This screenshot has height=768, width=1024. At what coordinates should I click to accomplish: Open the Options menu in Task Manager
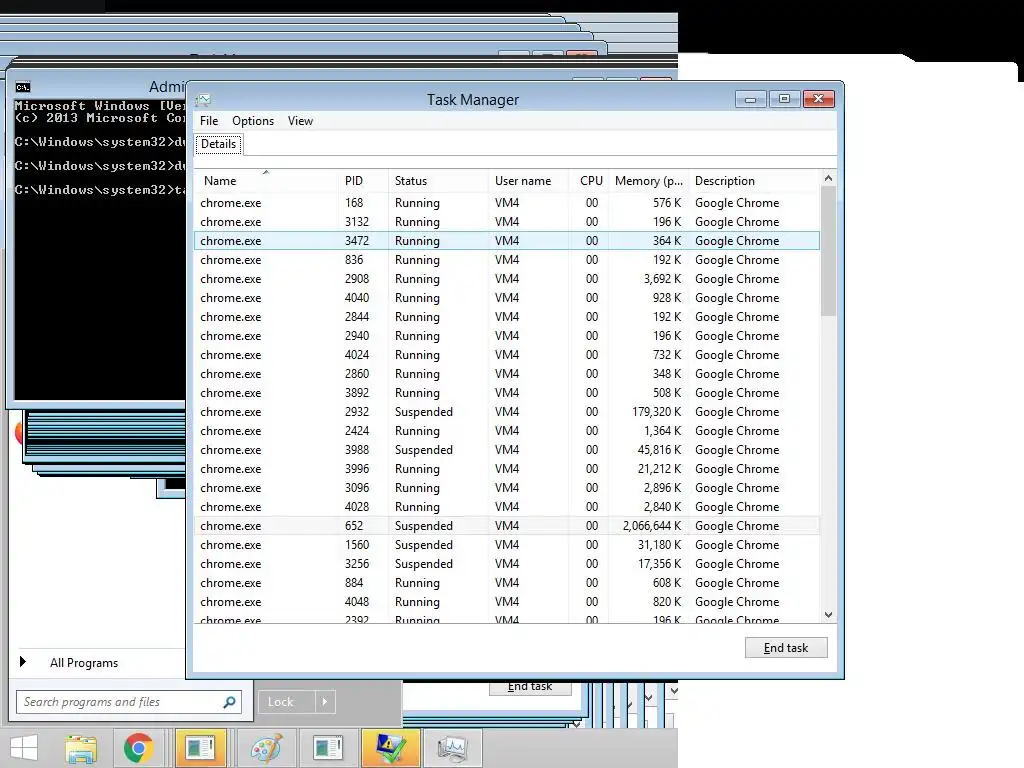253,121
